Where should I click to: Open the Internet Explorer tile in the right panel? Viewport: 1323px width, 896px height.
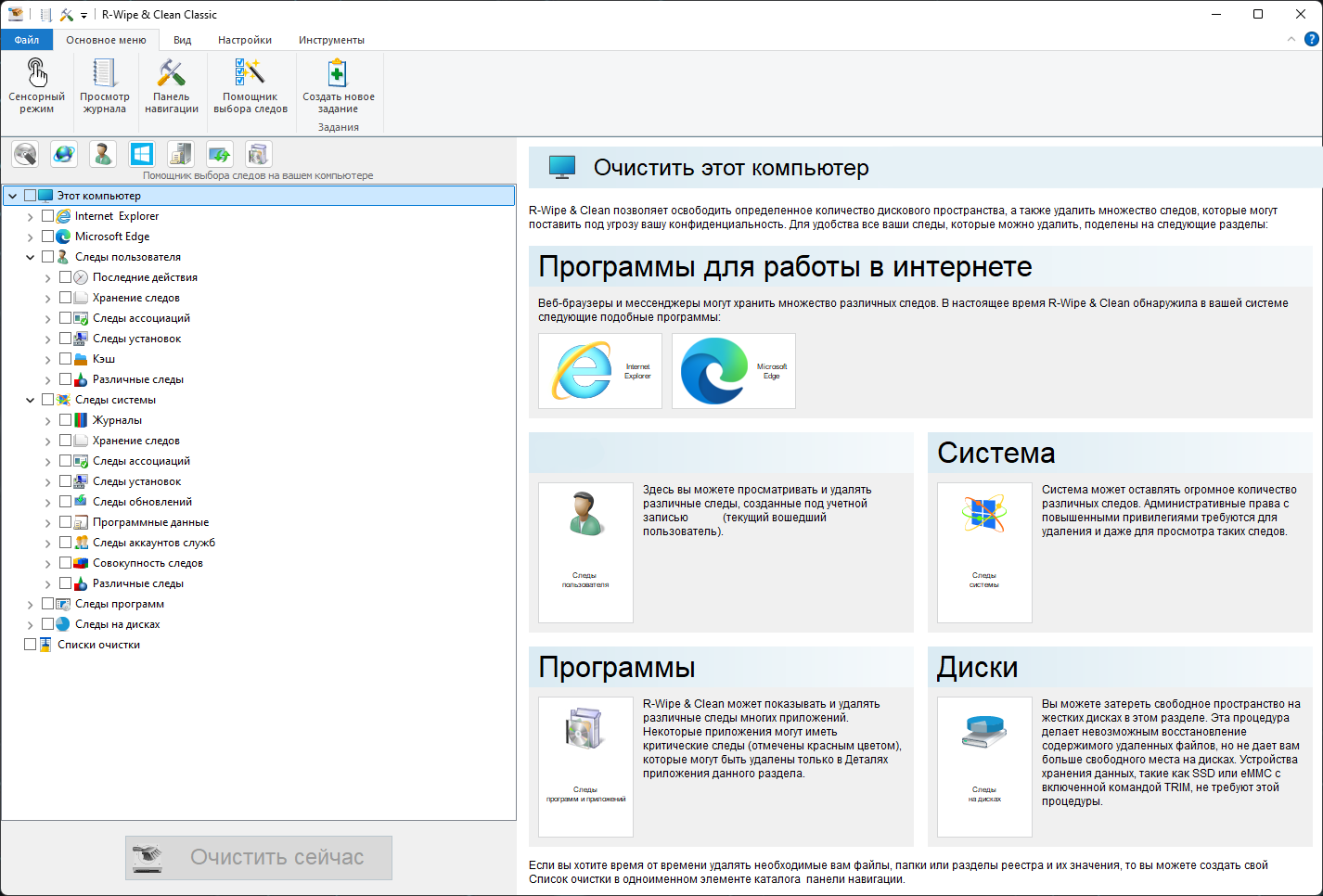point(600,371)
